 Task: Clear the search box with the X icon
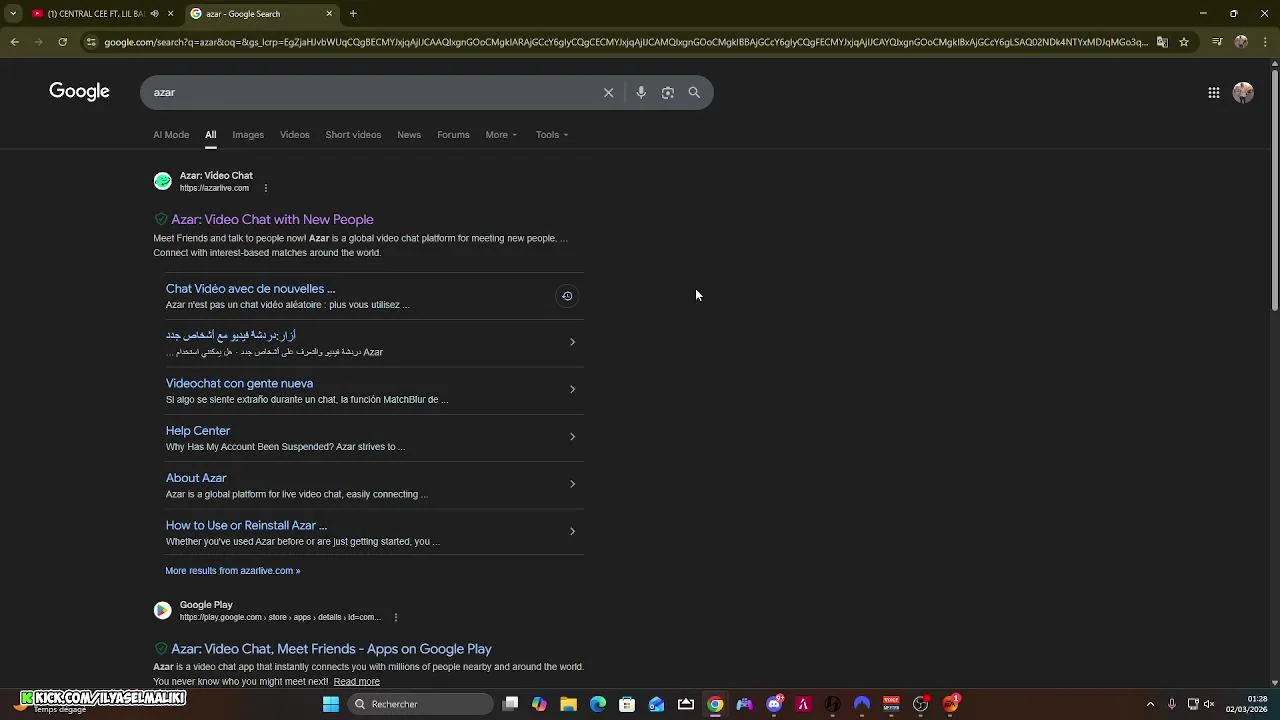pyautogui.click(x=608, y=92)
